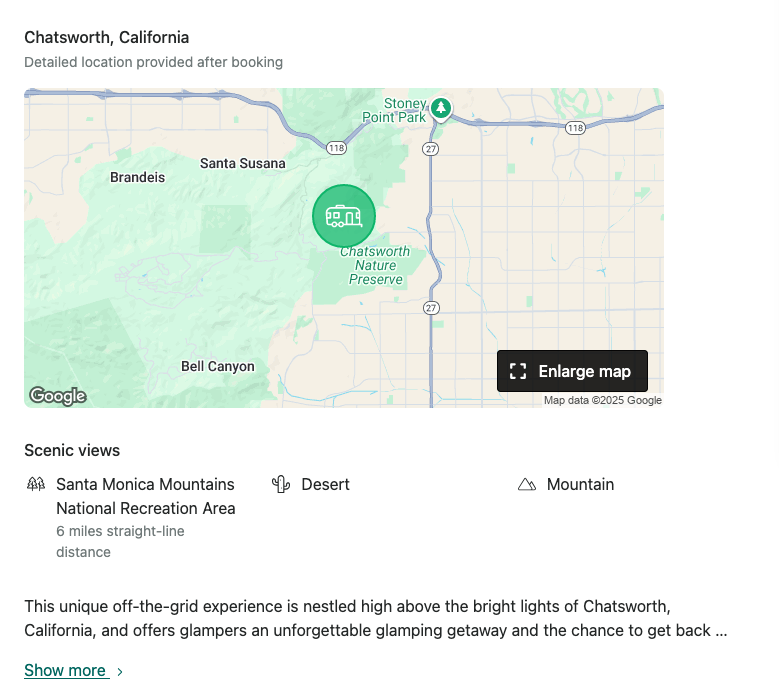The width and height of the screenshot is (779, 698).
Task: Click the Brandeis place label on the map
Action: (x=137, y=177)
